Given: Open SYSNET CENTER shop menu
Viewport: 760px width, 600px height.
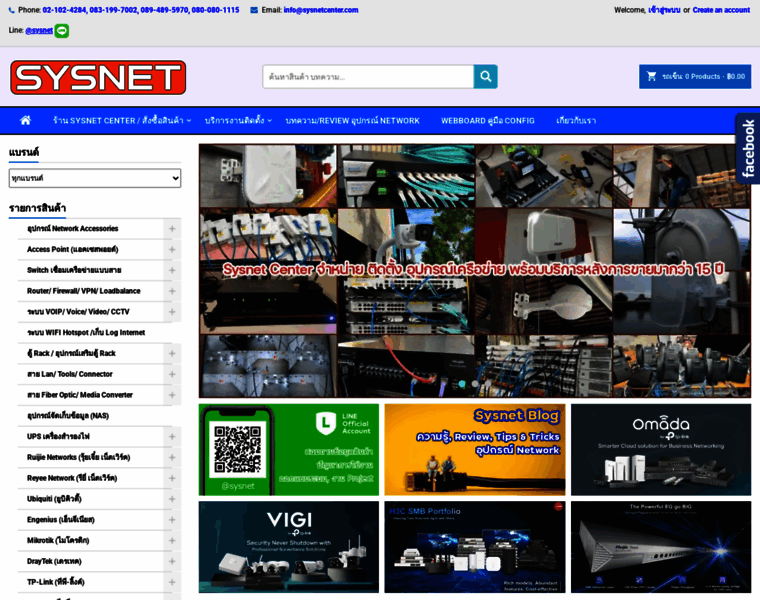Looking at the screenshot, I should pos(122,121).
